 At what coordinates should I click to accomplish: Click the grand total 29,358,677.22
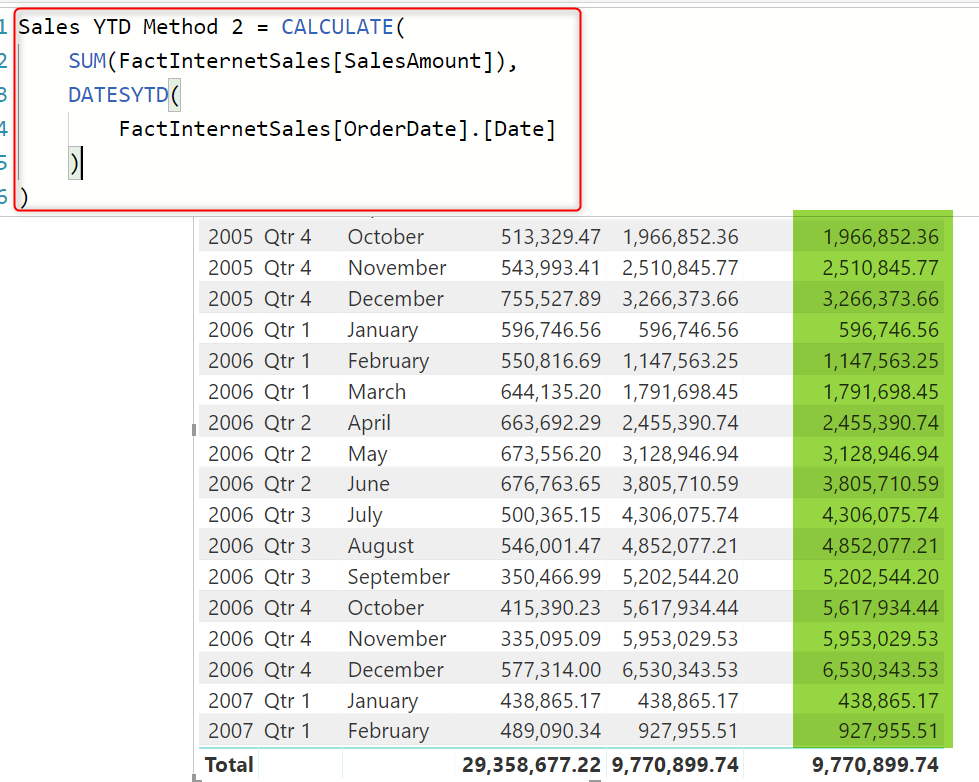coord(531,765)
